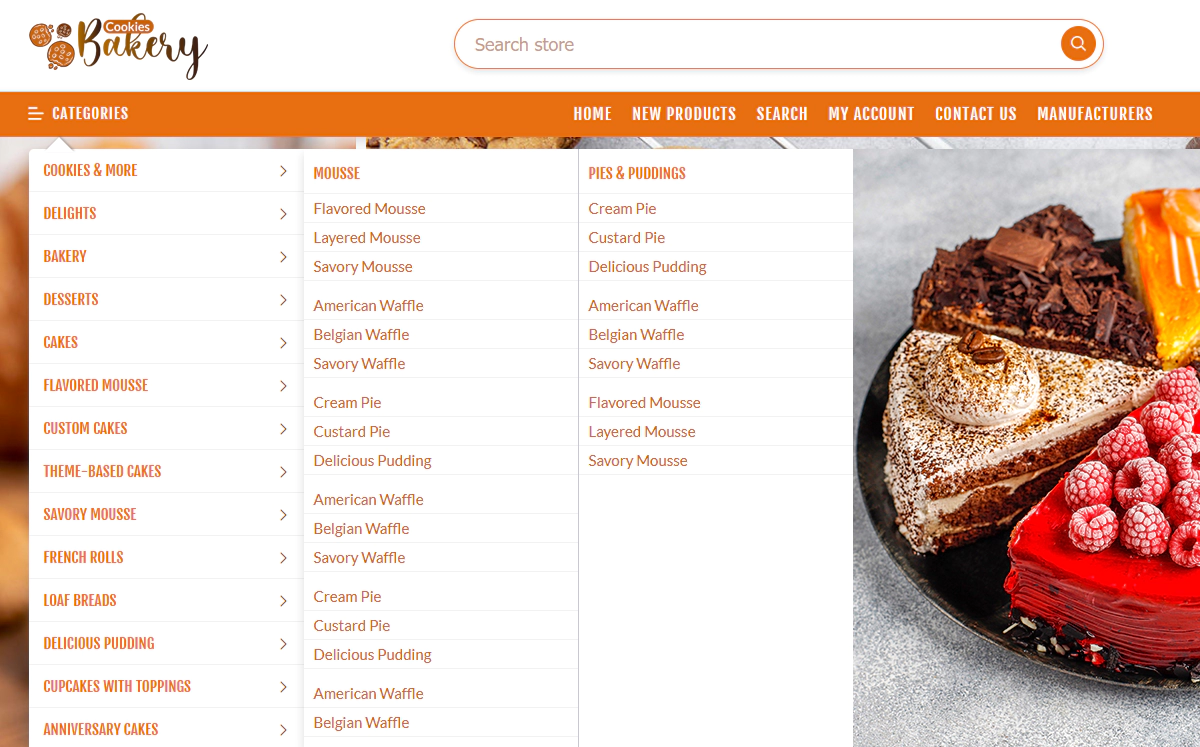Screen dimensions: 1200x747
Task: Go to the Home nav link
Action: 592,114
